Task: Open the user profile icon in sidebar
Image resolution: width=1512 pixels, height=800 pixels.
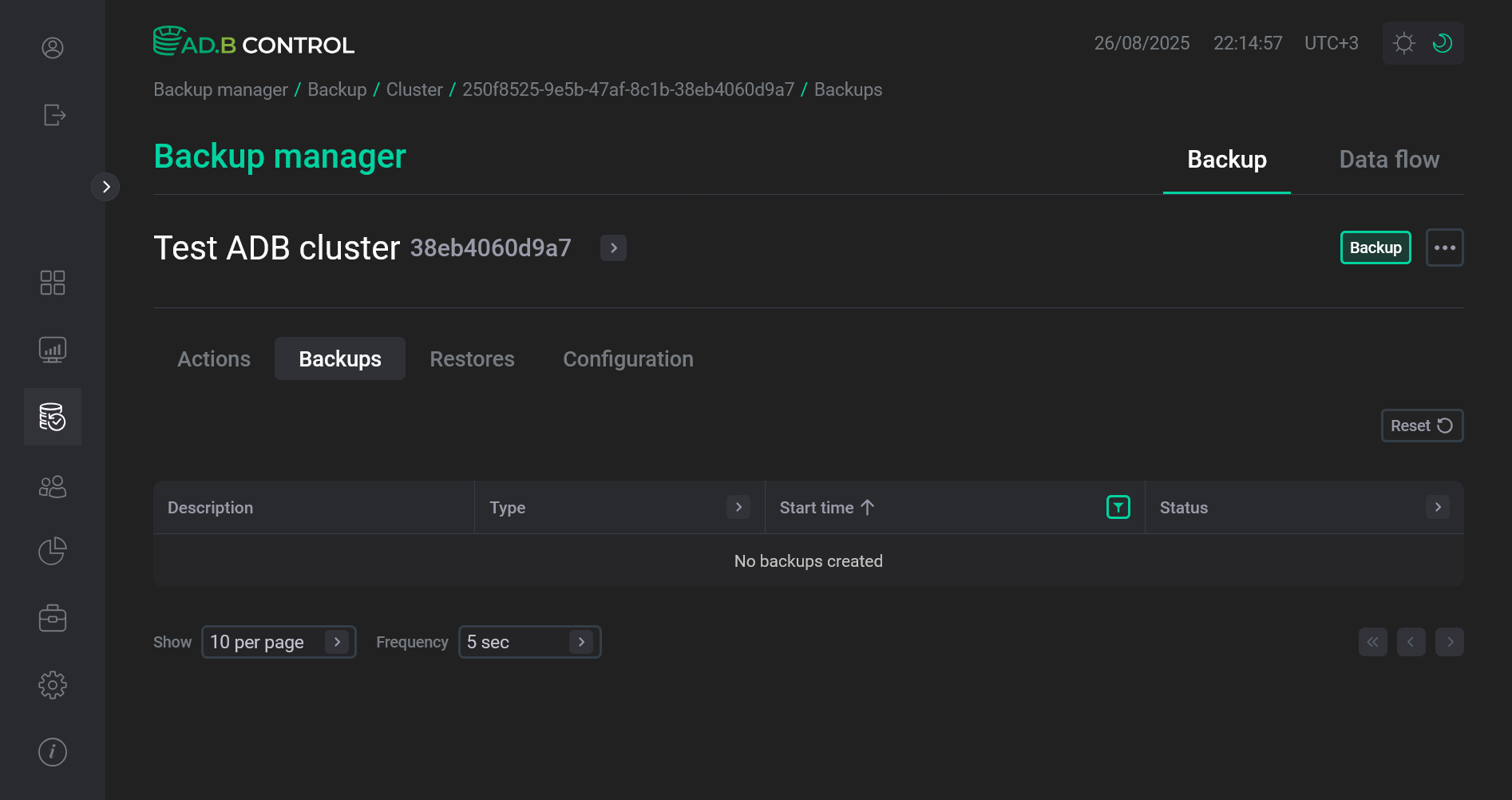Action: [53, 48]
